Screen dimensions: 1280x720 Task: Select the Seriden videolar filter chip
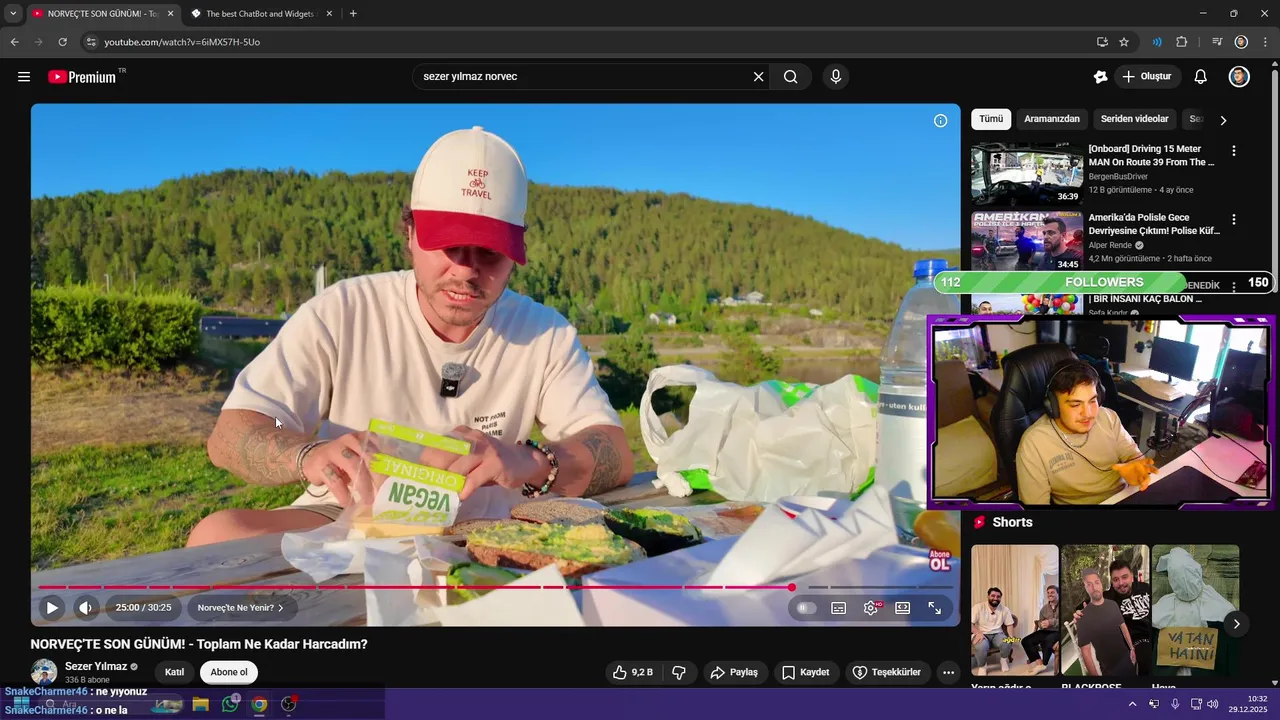(1135, 119)
